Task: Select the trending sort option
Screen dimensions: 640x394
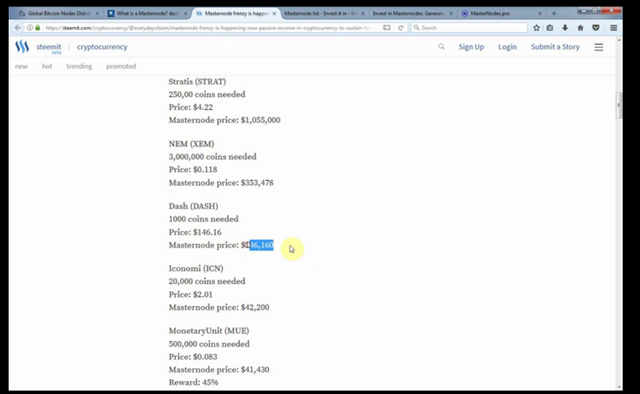Action: [79, 66]
